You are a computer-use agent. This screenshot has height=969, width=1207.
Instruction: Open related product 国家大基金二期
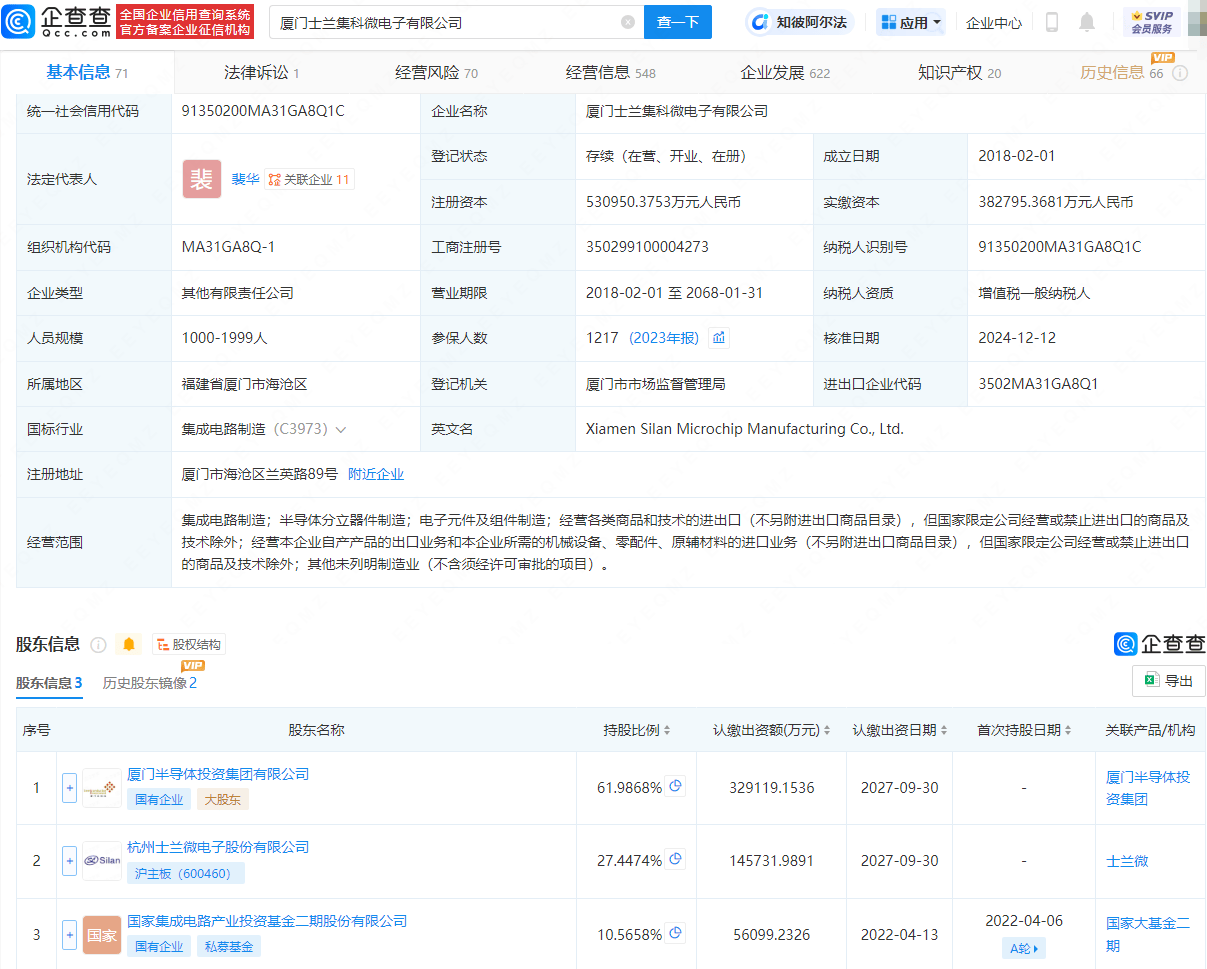tap(1148, 934)
